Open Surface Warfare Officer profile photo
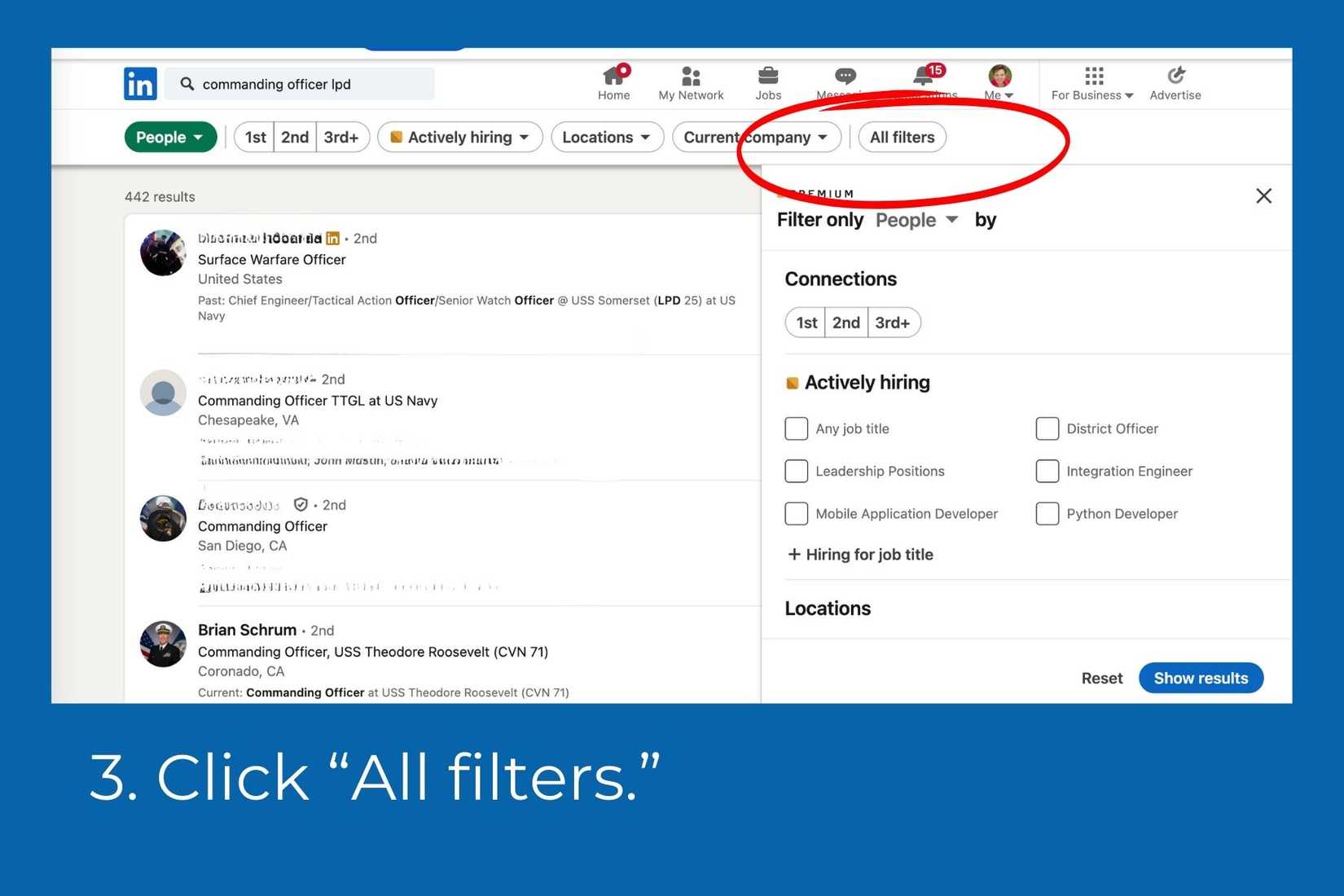This screenshot has width=1344, height=896. click(x=163, y=253)
